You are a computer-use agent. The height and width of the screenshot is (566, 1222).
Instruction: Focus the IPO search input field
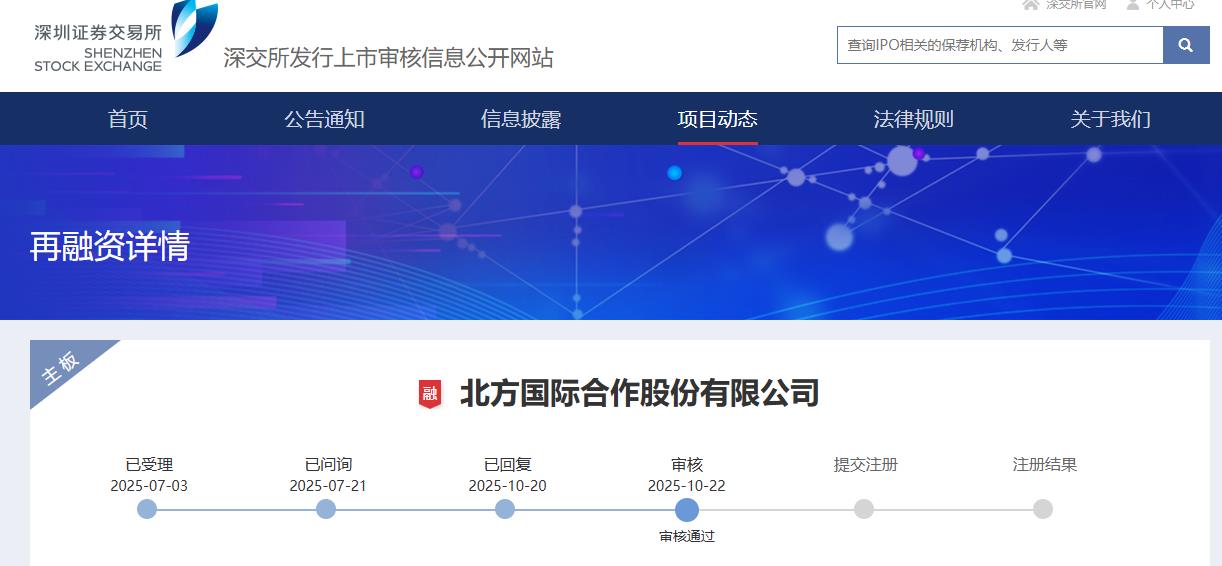(1000, 45)
